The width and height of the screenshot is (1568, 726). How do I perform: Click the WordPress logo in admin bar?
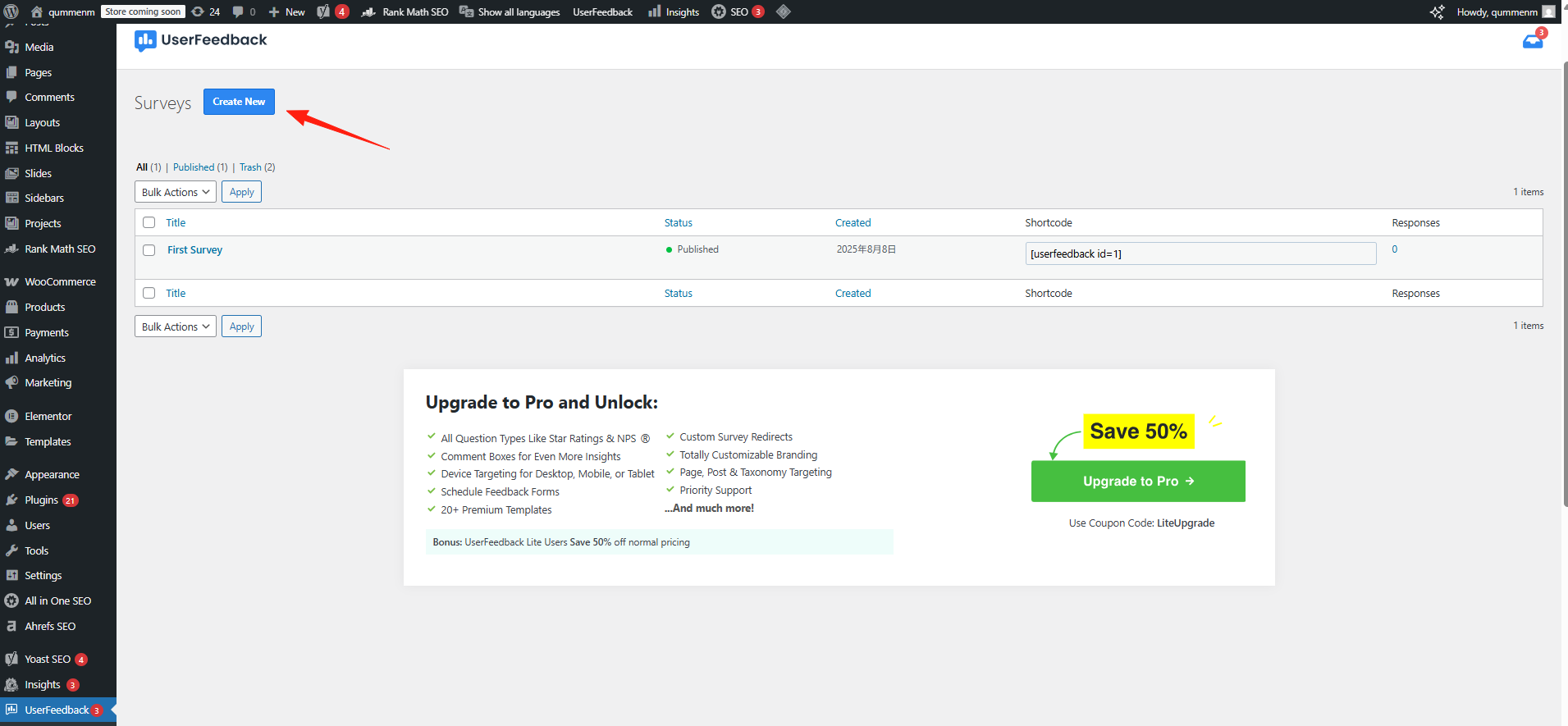pyautogui.click(x=11, y=11)
